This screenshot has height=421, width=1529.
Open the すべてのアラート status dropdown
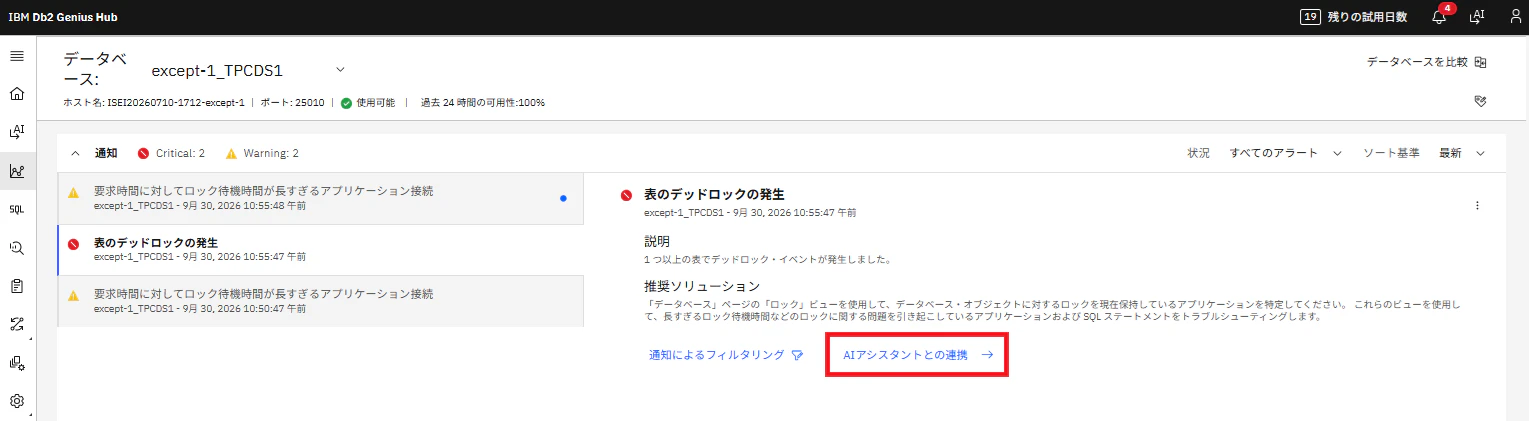pos(1286,153)
